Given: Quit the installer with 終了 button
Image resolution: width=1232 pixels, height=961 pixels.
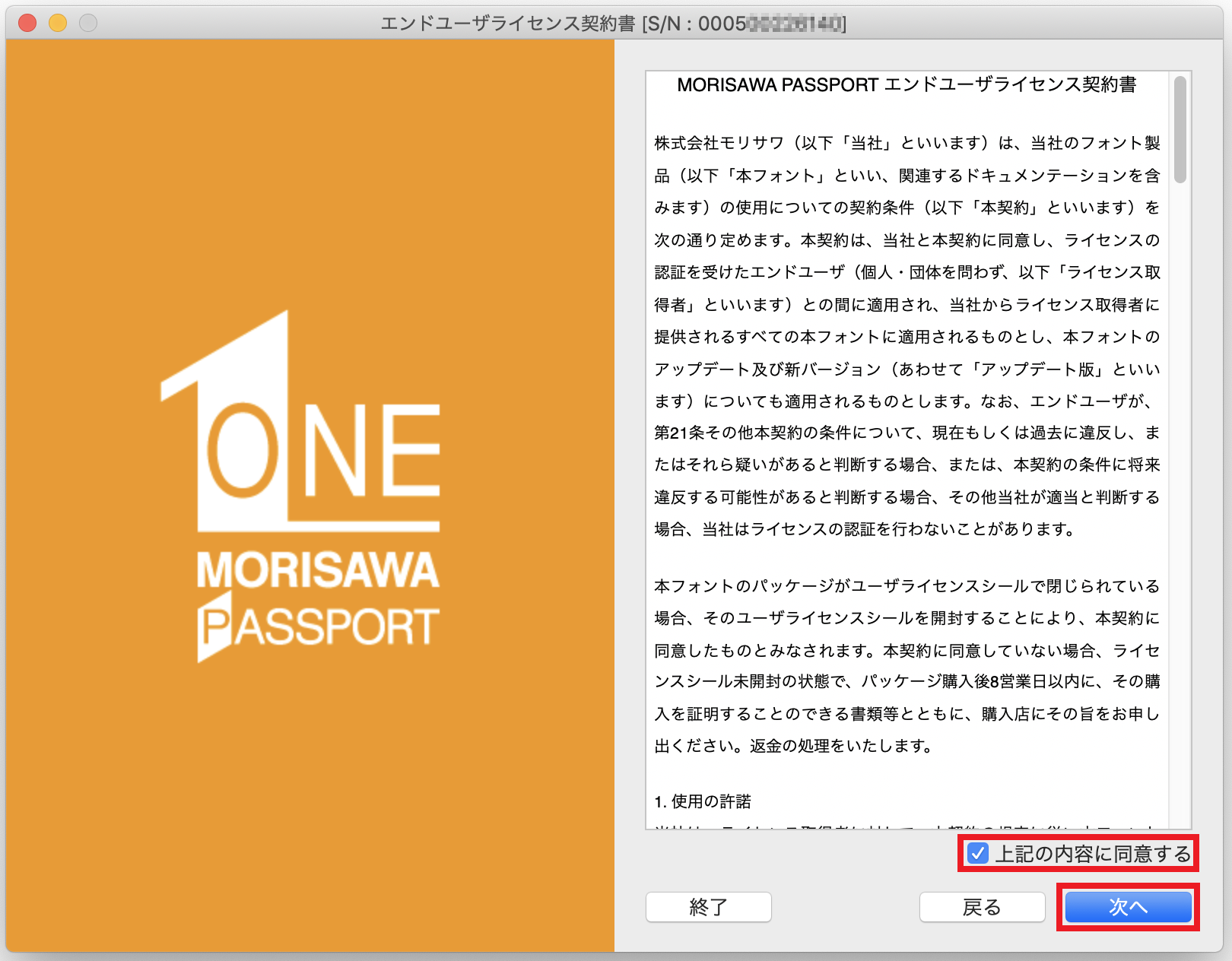Looking at the screenshot, I should click(708, 907).
